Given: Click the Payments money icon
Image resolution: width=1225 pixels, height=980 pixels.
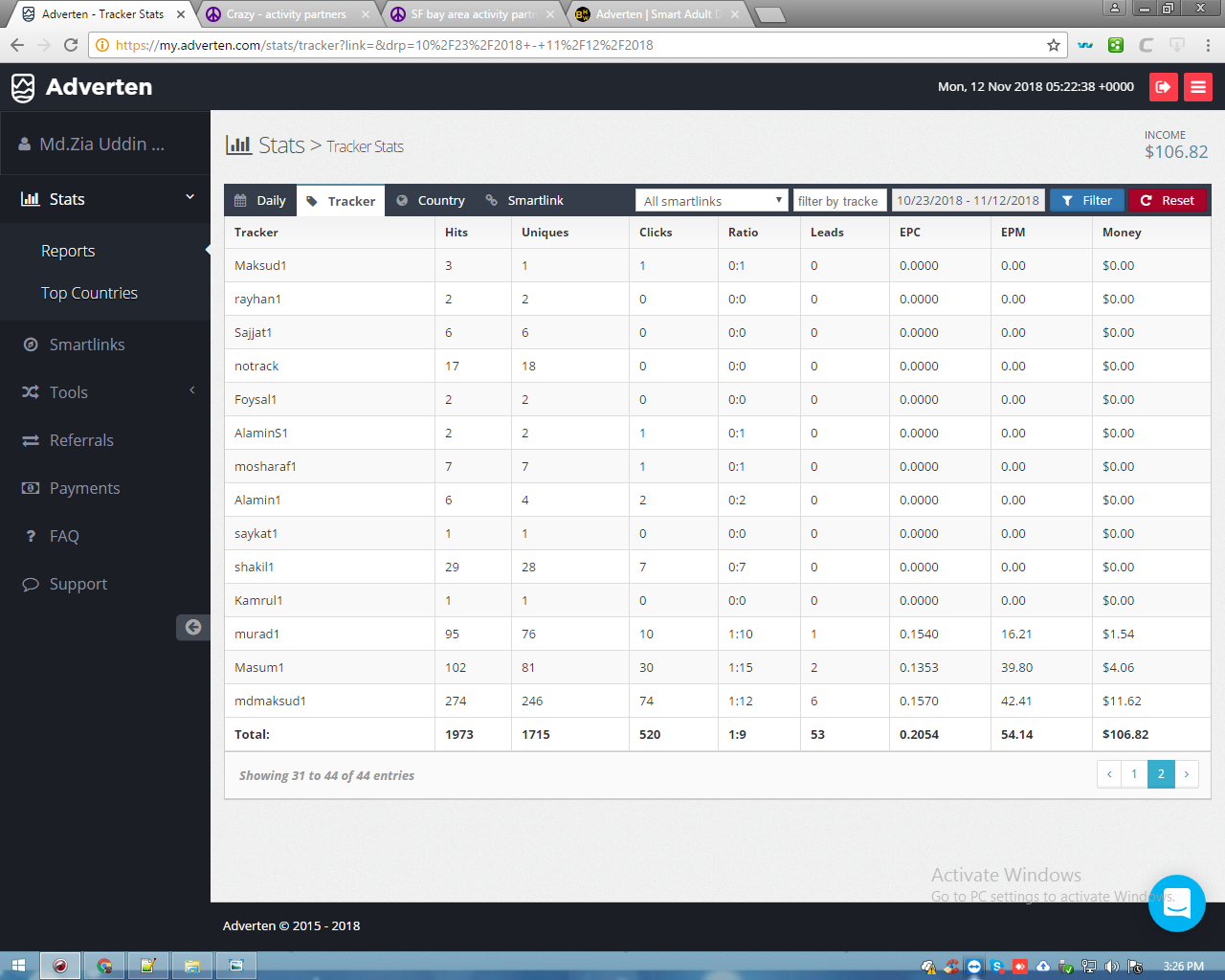Looking at the screenshot, I should point(31,488).
